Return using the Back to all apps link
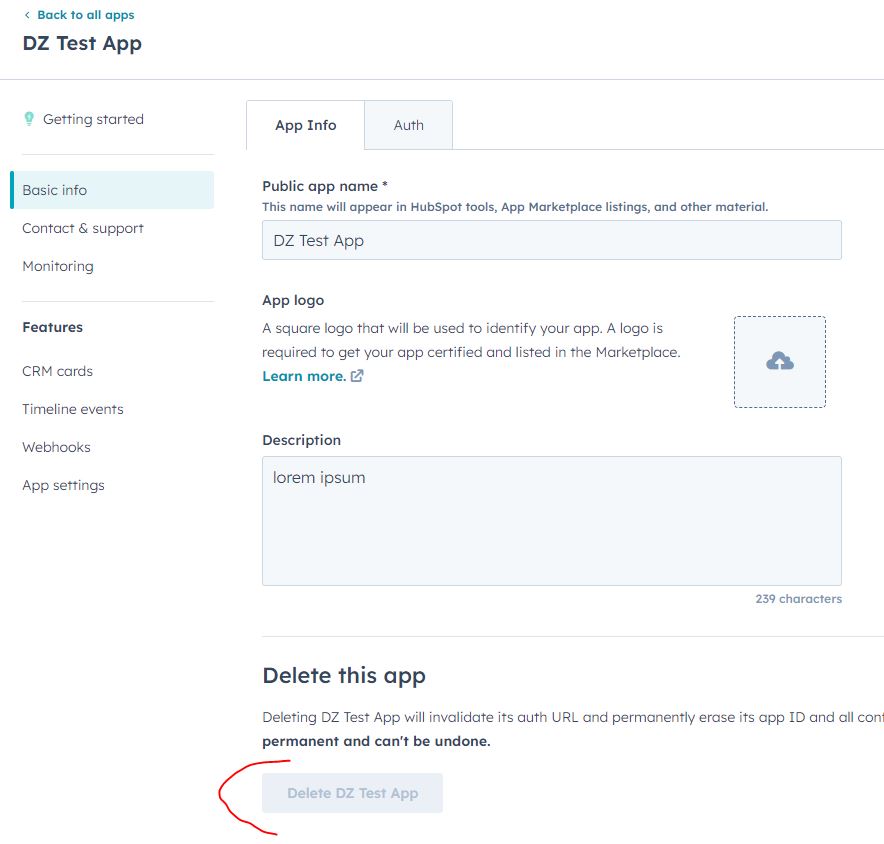This screenshot has width=884, height=844. click(85, 15)
